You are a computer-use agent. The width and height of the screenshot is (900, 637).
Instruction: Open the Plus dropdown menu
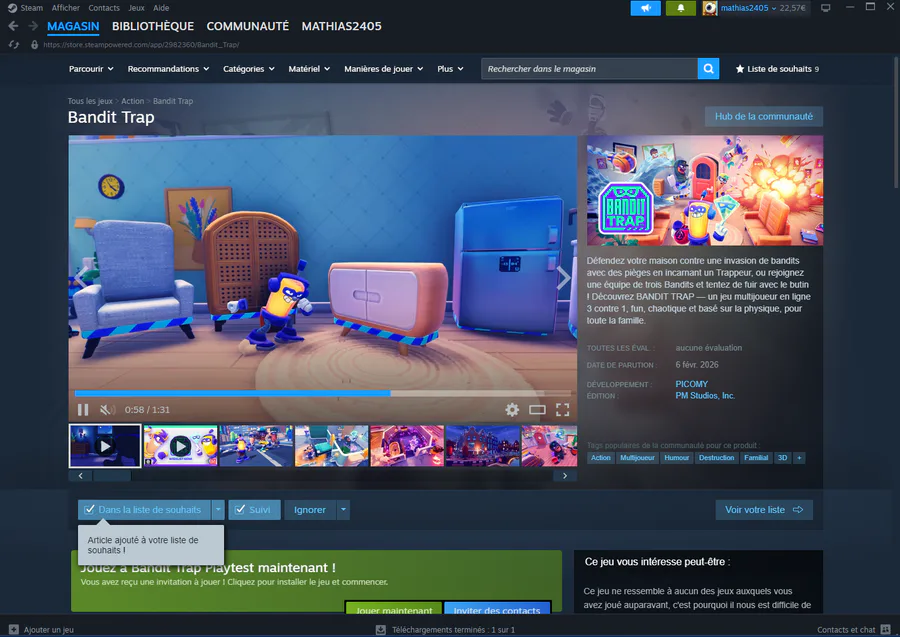450,69
